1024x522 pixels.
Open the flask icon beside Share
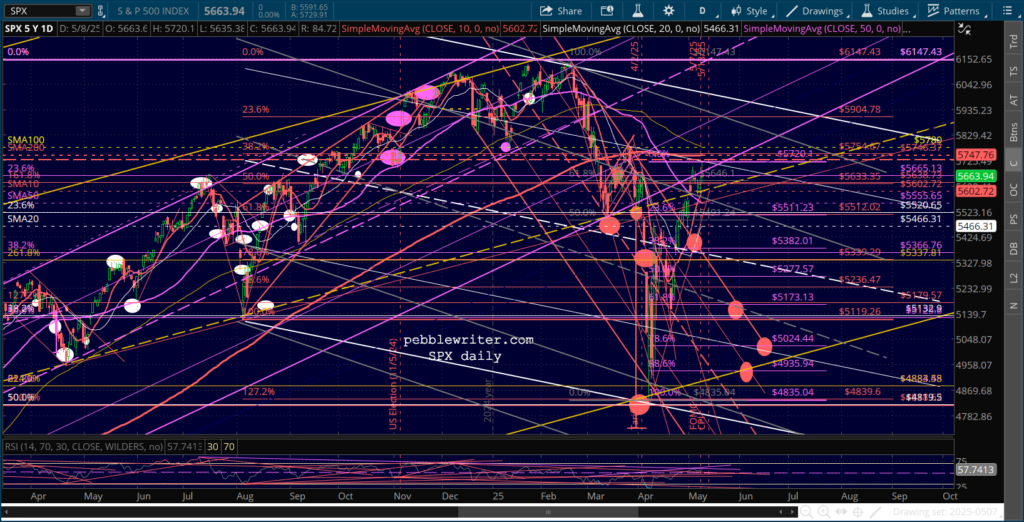(x=639, y=10)
